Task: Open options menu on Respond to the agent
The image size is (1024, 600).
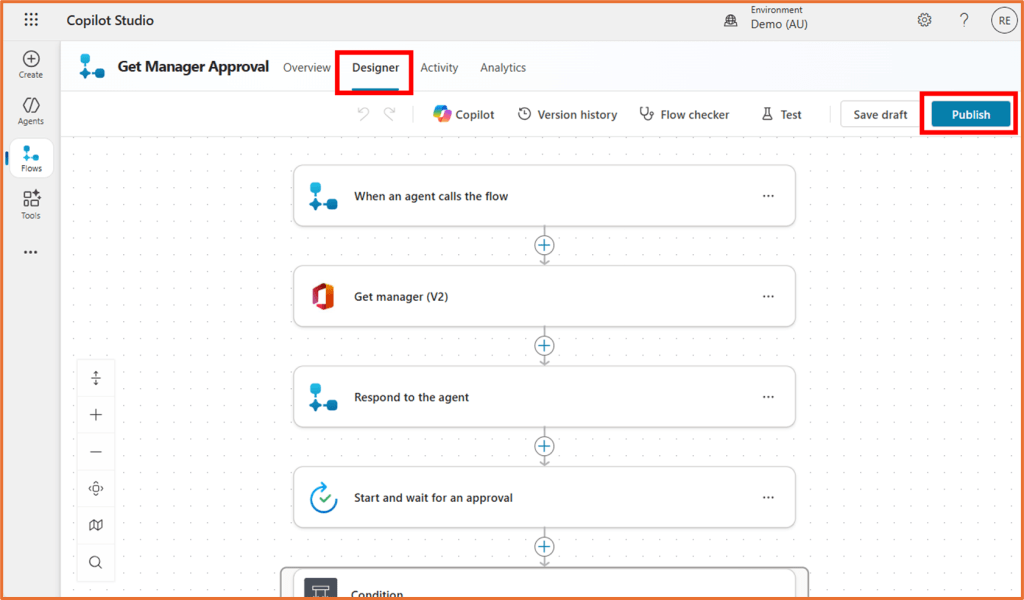Action: pos(768,396)
